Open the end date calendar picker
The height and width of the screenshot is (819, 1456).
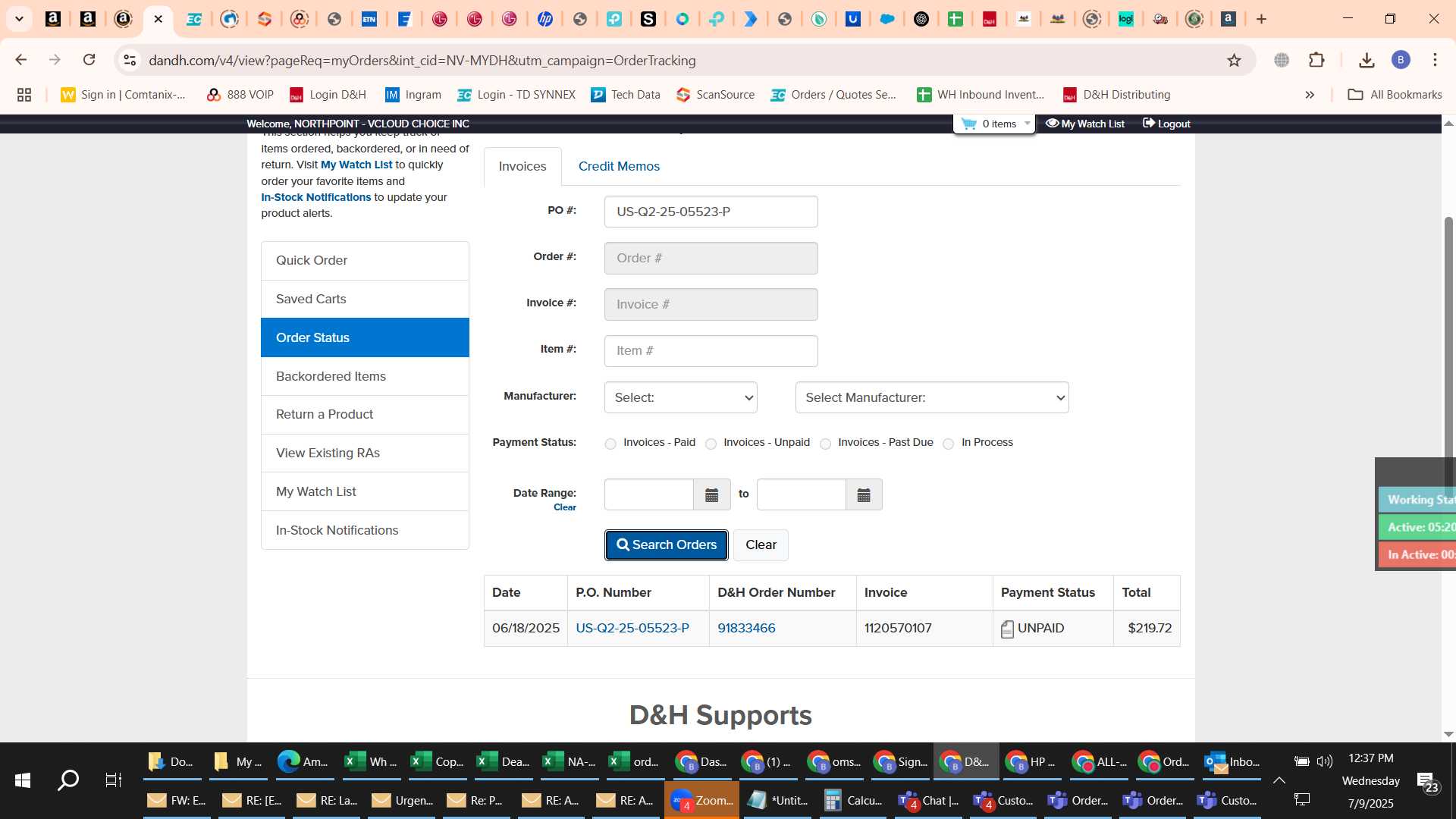[864, 494]
